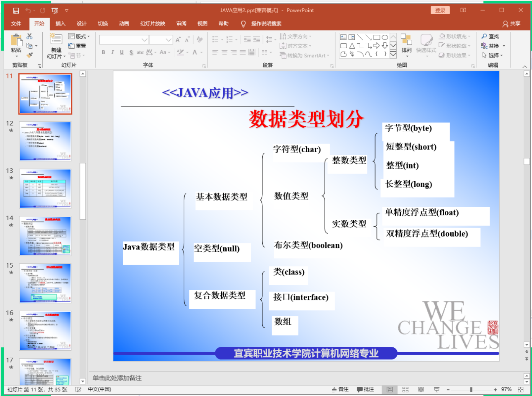Click the notes button in status bar

pos(340,390)
